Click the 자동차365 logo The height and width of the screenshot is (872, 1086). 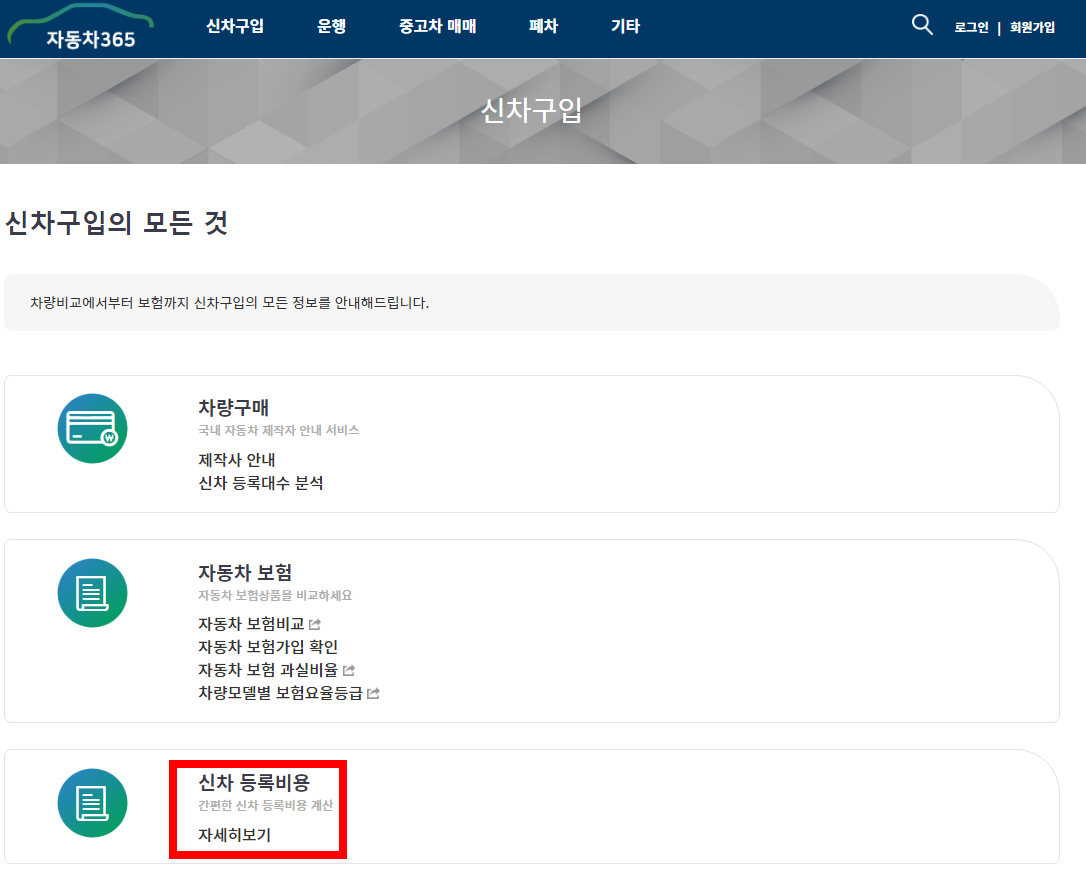[80, 28]
